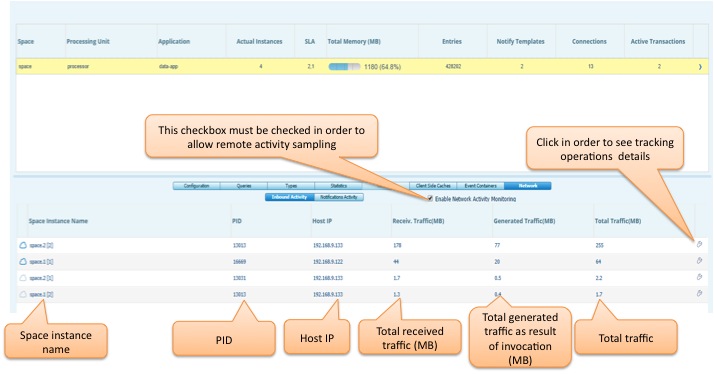The image size is (714, 374).
Task: Toggle Enable Network Activity Monitoring checkbox
Action: (x=430, y=198)
